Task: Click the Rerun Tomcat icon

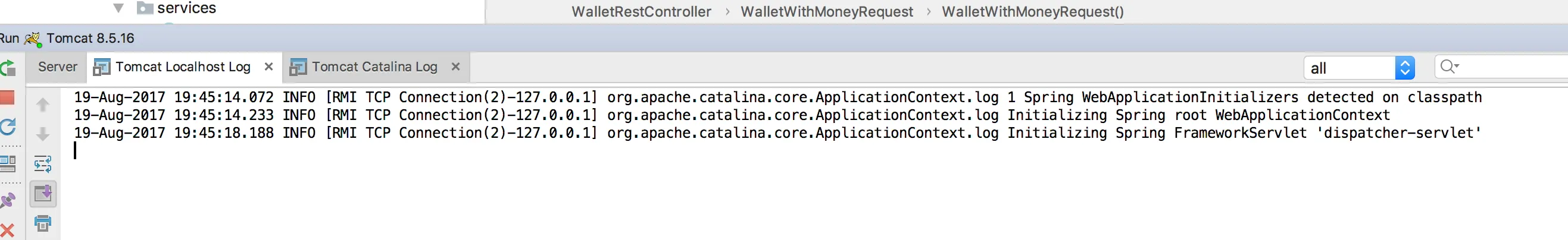Action: point(7,68)
